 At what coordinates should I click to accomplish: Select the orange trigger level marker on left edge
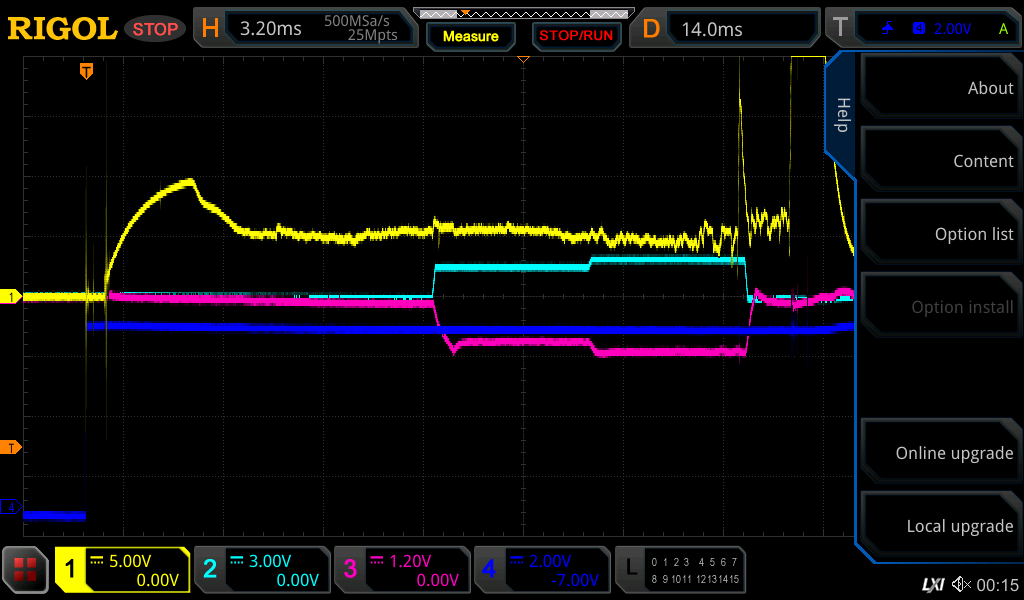[x=13, y=446]
